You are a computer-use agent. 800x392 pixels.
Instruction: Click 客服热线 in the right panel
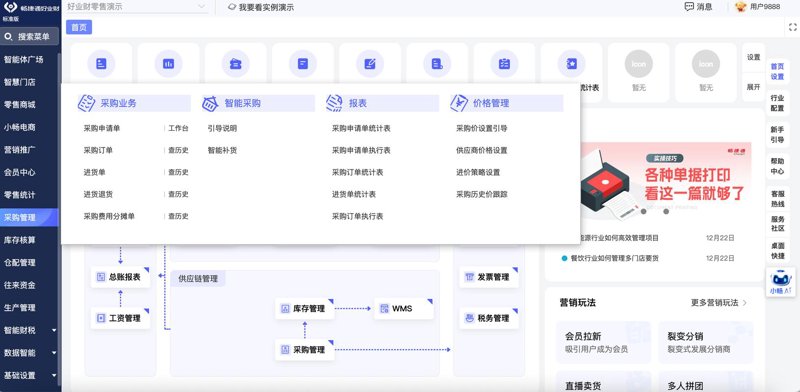(777, 199)
